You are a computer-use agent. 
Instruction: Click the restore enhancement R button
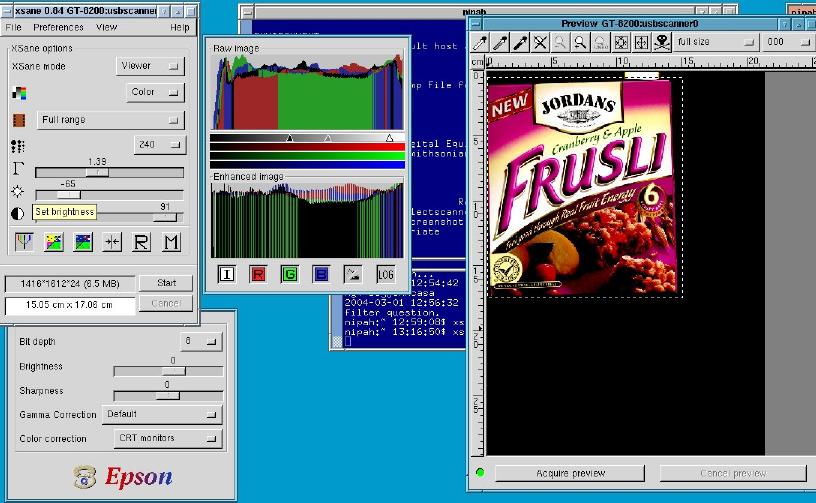[x=142, y=241]
